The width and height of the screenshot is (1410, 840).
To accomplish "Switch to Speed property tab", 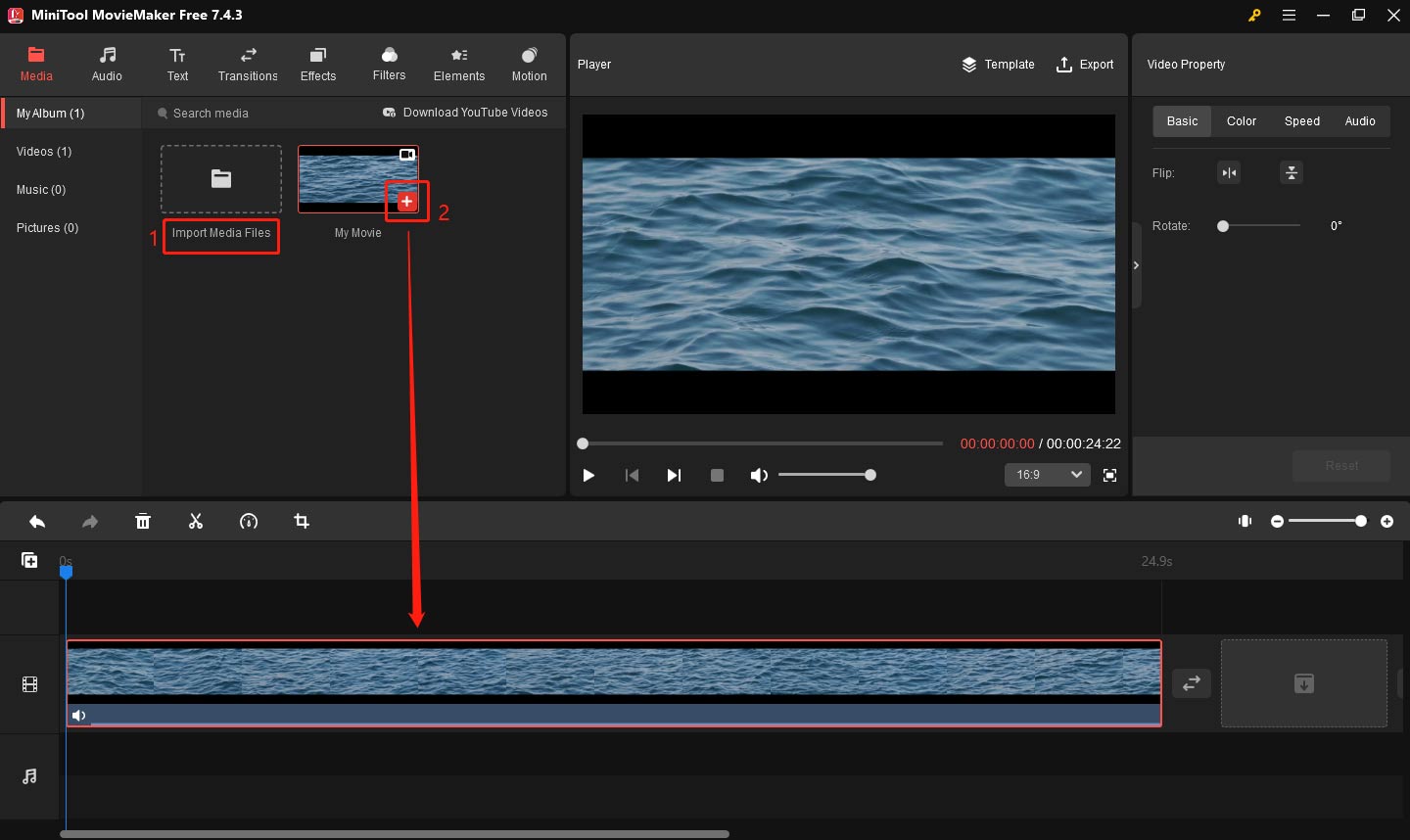I will (x=1302, y=121).
